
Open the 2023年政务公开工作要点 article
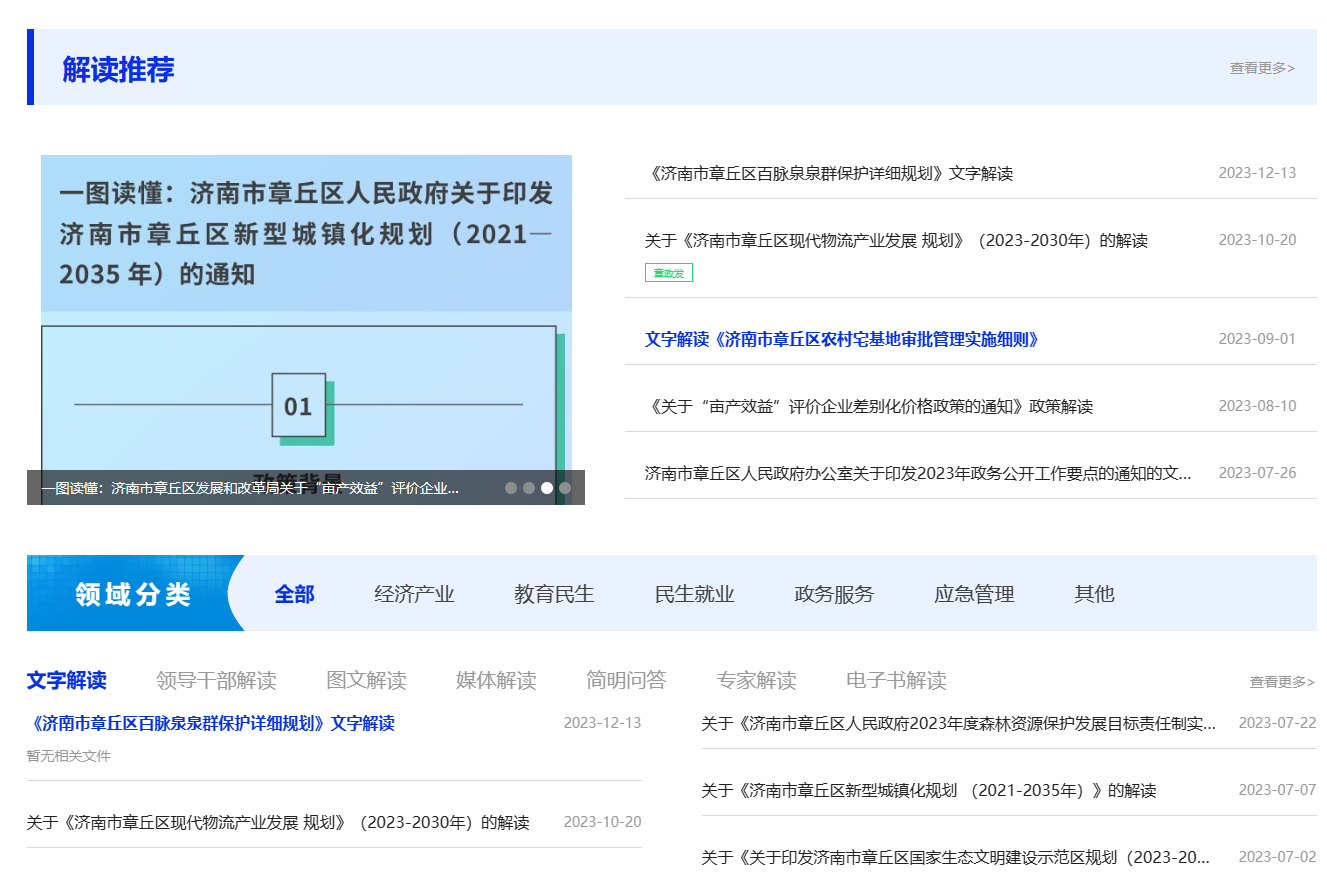pos(917,473)
